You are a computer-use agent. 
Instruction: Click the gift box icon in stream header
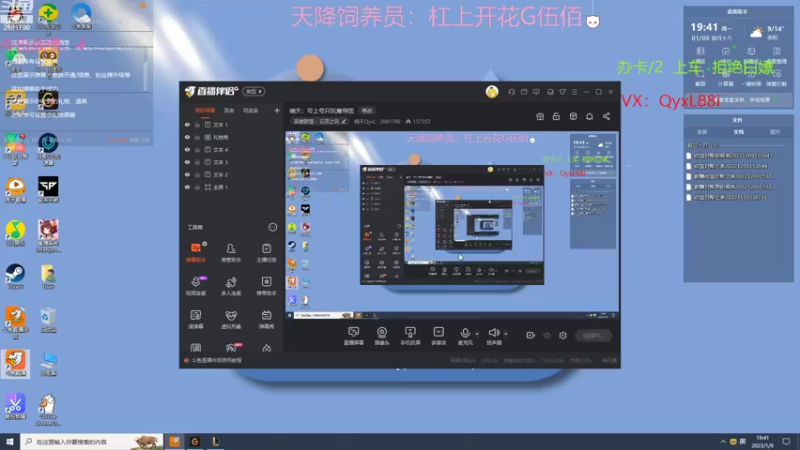click(540, 116)
